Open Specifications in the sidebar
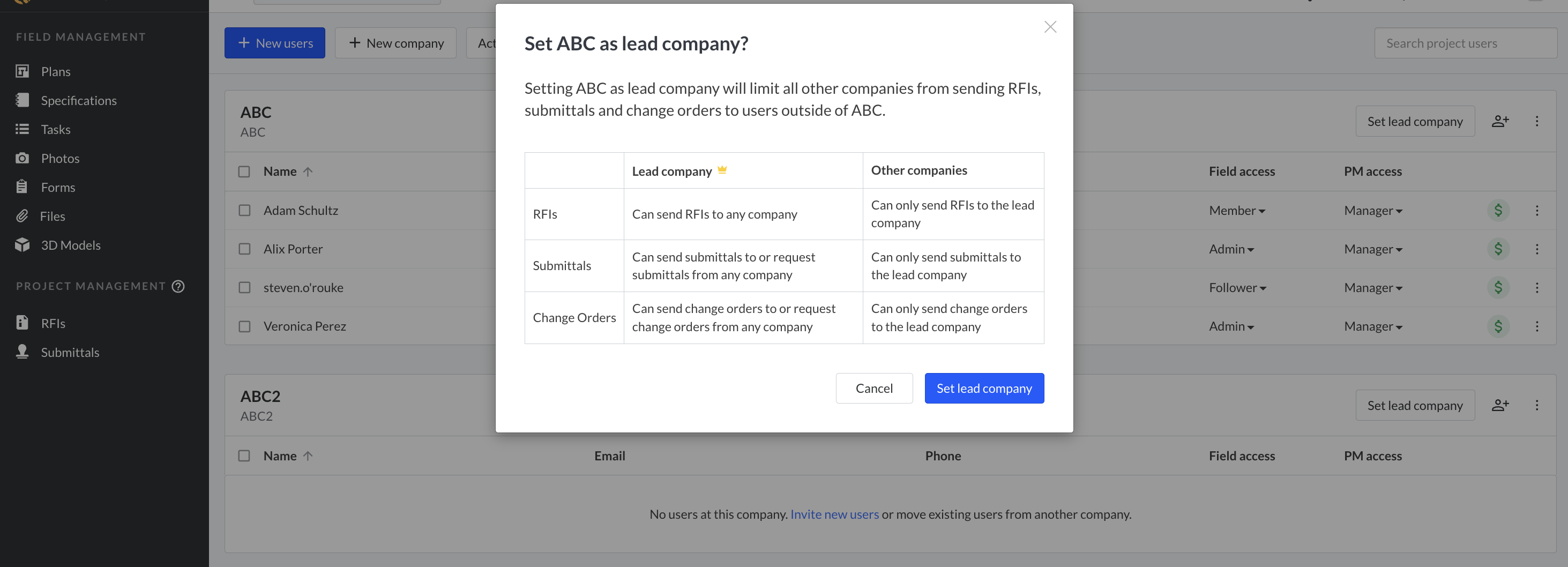1568x567 pixels. tap(79, 101)
